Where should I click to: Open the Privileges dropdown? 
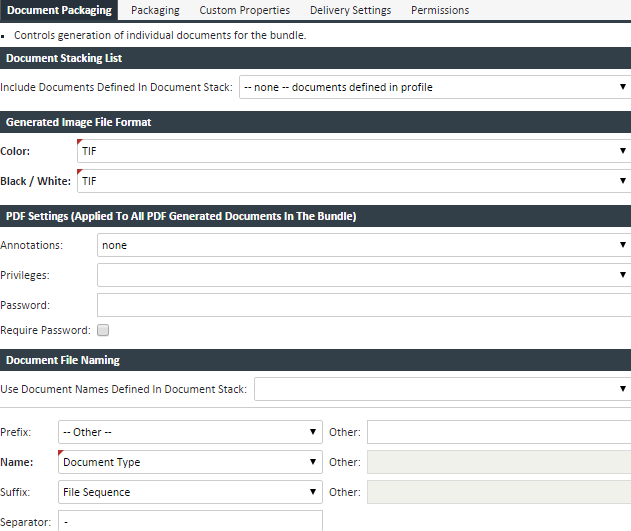point(363,275)
